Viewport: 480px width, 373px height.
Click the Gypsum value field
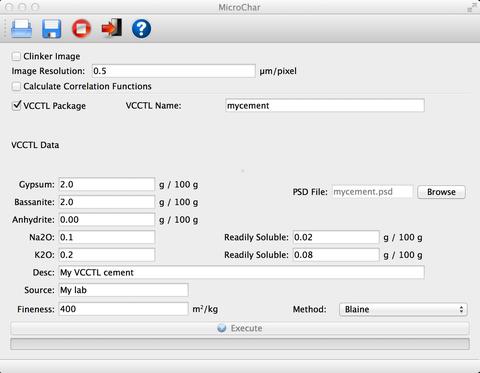coord(107,184)
